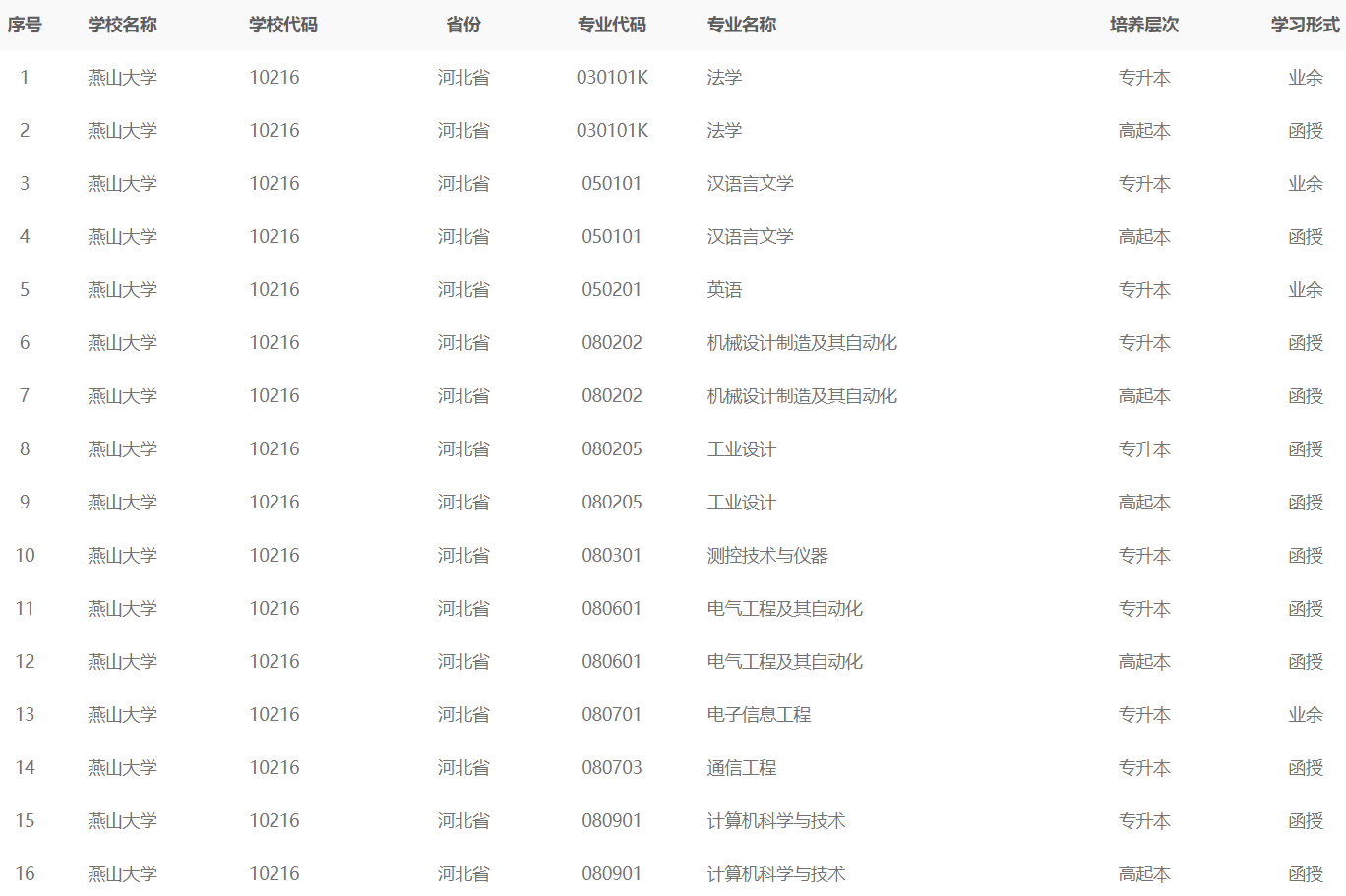
Task: Select 法学 in row 1
Action: click(x=724, y=78)
